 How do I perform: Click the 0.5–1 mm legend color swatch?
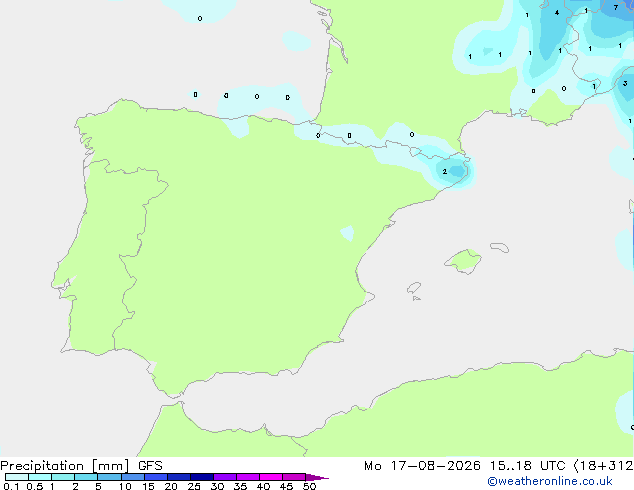(40, 477)
